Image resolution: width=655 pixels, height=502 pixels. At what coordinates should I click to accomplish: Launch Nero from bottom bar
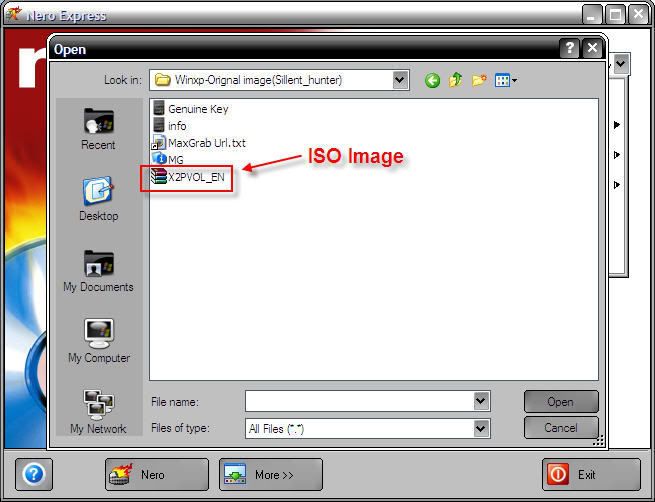157,474
